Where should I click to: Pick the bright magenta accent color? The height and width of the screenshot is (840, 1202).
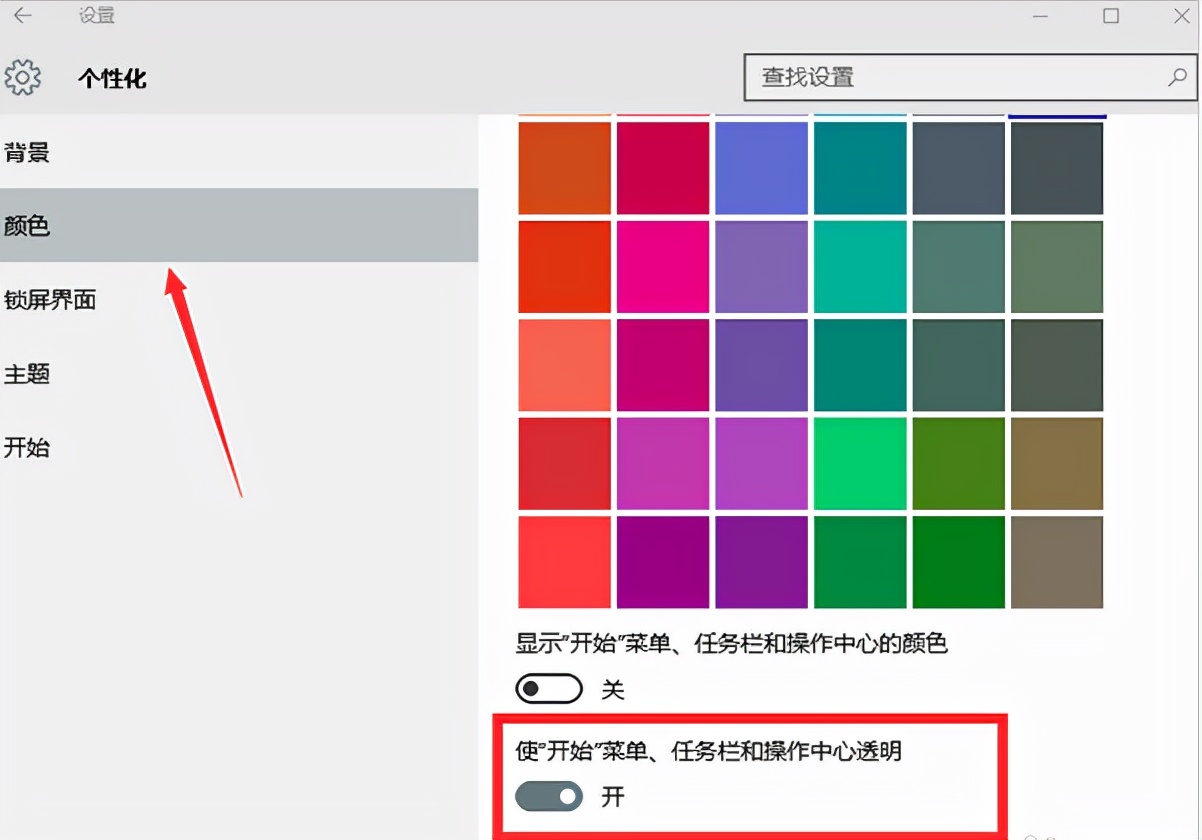662,266
